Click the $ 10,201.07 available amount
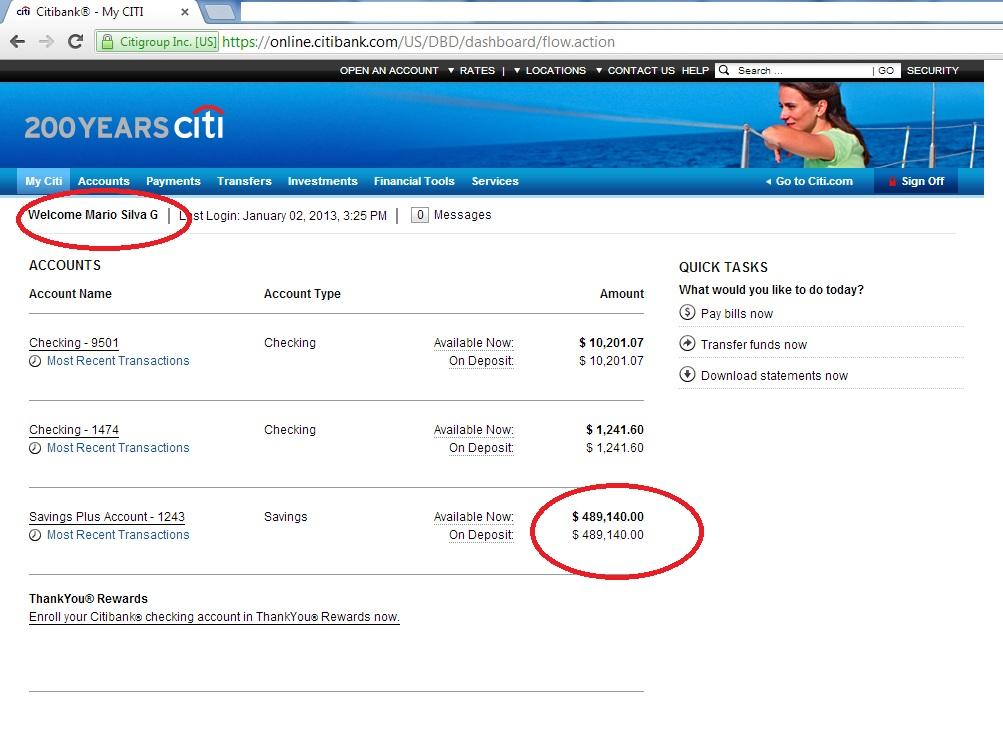1003x756 pixels. coord(611,342)
